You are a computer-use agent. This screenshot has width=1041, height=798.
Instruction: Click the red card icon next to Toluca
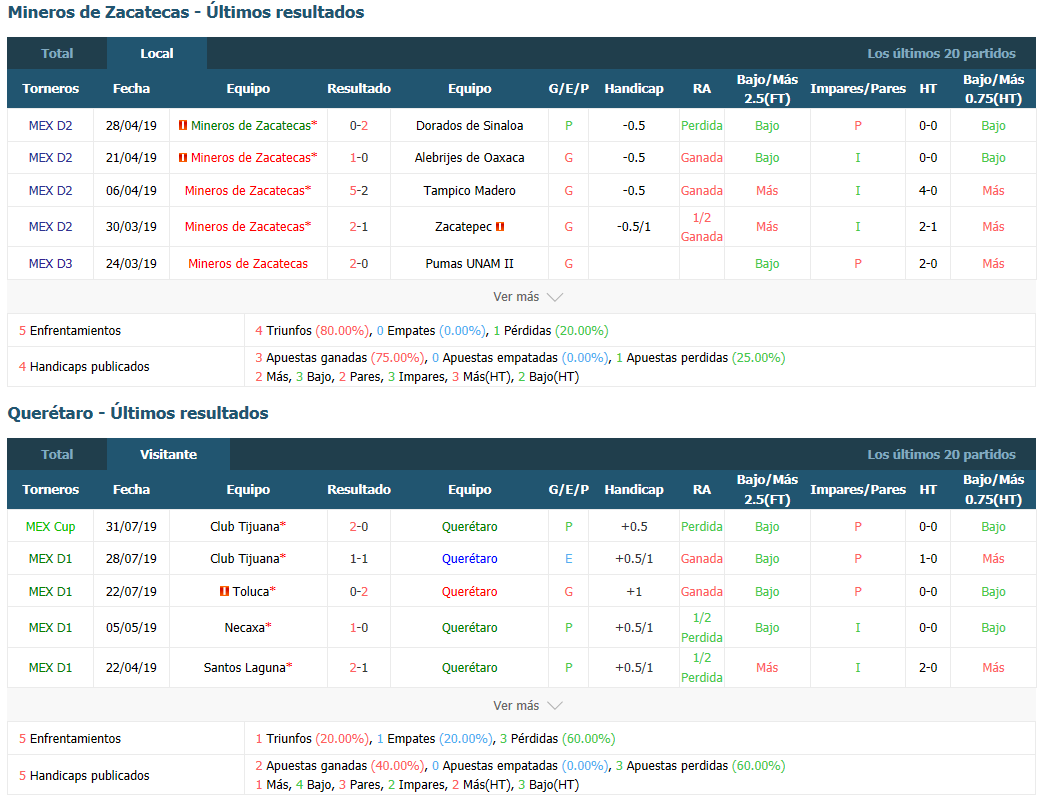pos(224,592)
